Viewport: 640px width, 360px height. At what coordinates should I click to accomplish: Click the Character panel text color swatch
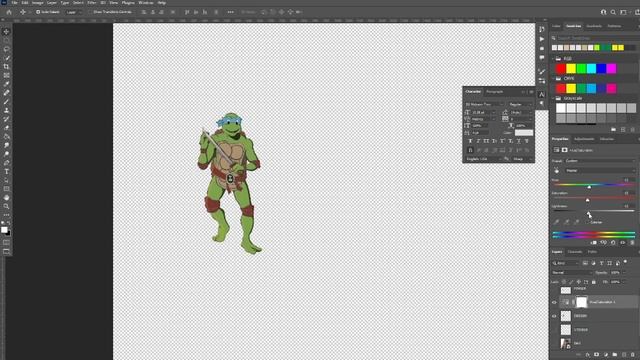[524, 133]
